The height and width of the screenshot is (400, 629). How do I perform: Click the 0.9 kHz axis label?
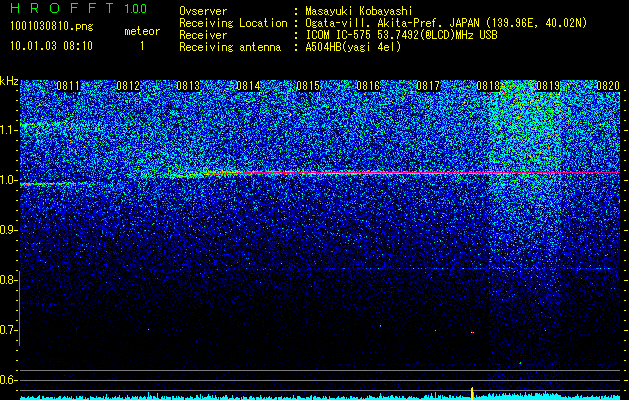8,230
